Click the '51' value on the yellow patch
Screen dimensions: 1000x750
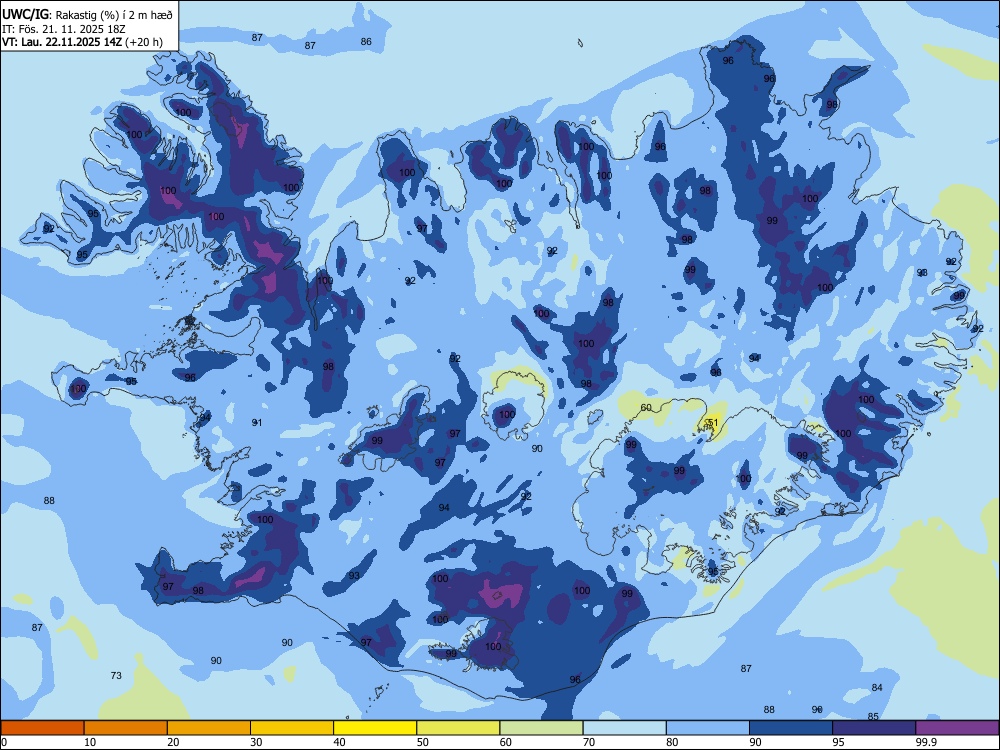click(713, 422)
